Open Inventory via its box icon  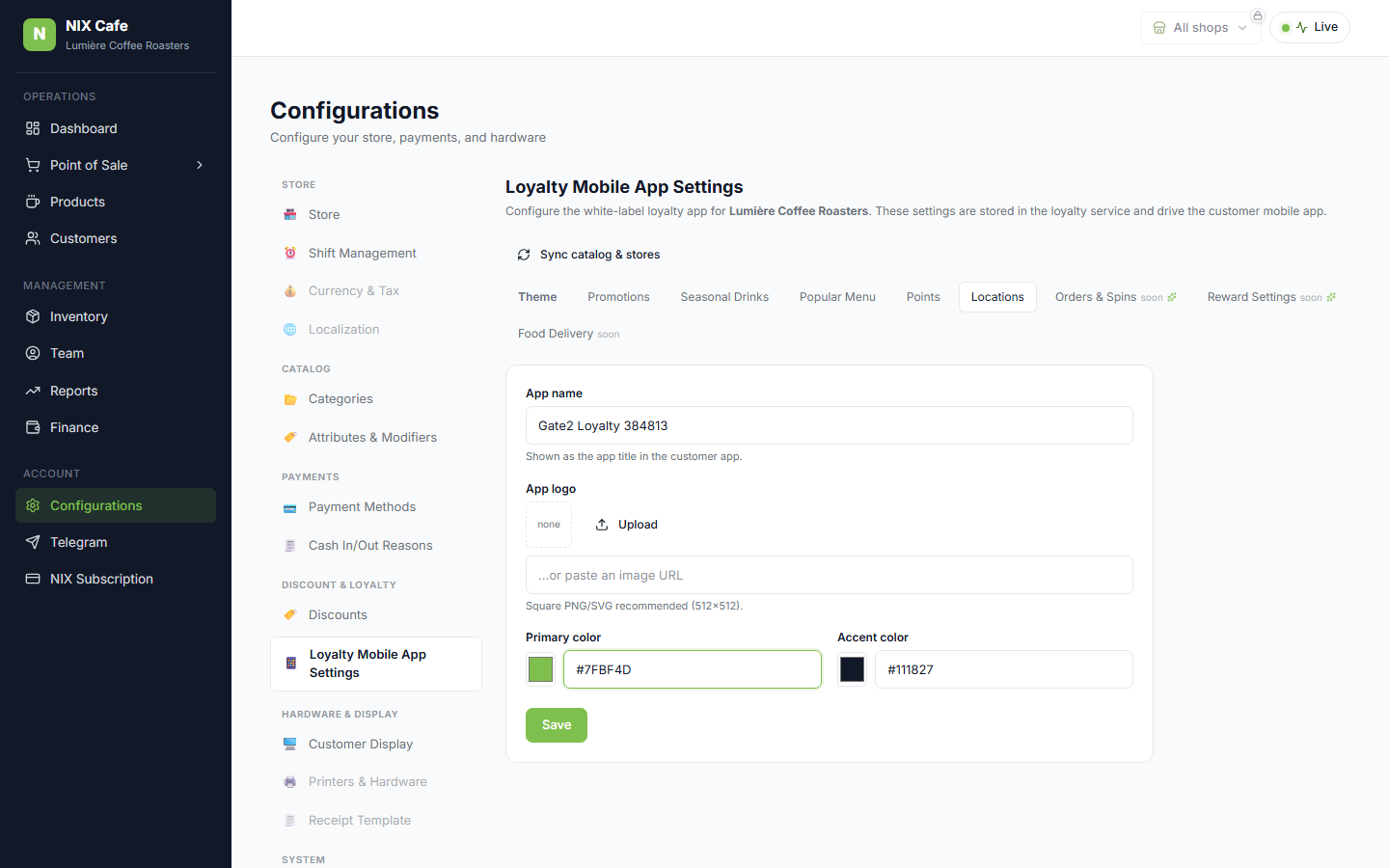coord(33,316)
